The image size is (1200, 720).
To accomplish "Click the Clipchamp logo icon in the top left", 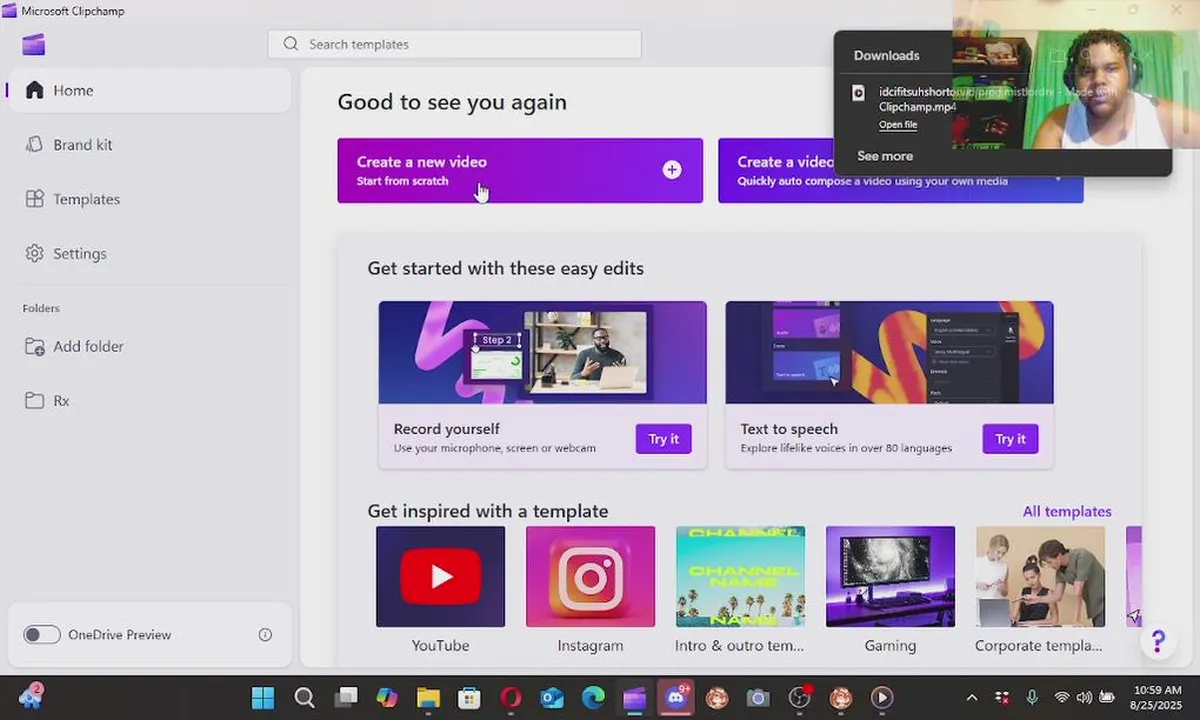I will tap(34, 45).
